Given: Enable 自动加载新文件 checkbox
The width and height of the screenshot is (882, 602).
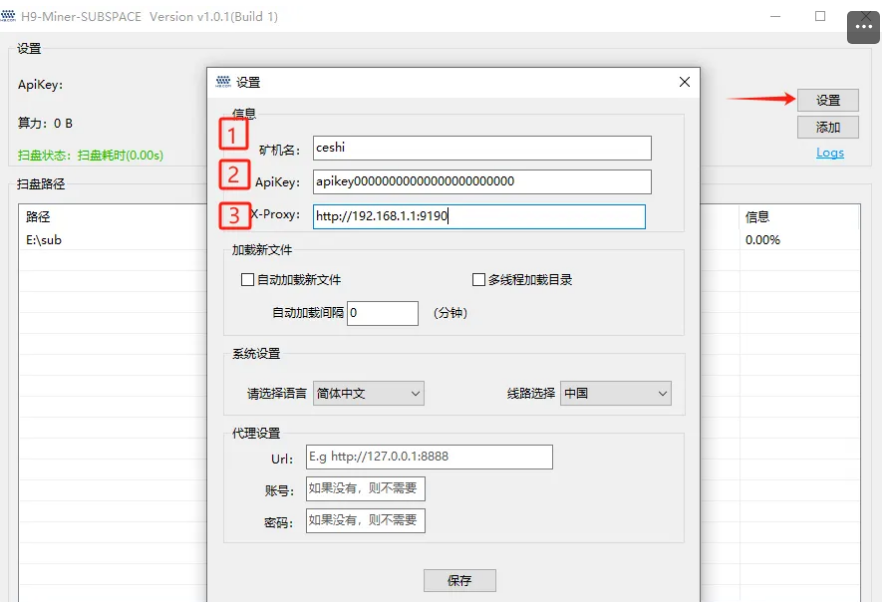Looking at the screenshot, I should [248, 280].
